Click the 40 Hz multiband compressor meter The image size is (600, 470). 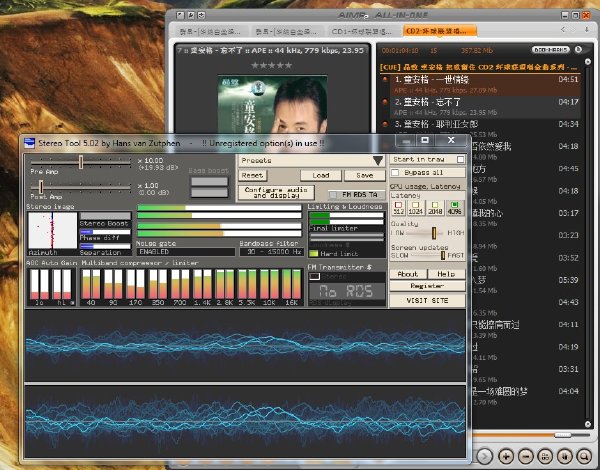pyautogui.click(x=91, y=284)
